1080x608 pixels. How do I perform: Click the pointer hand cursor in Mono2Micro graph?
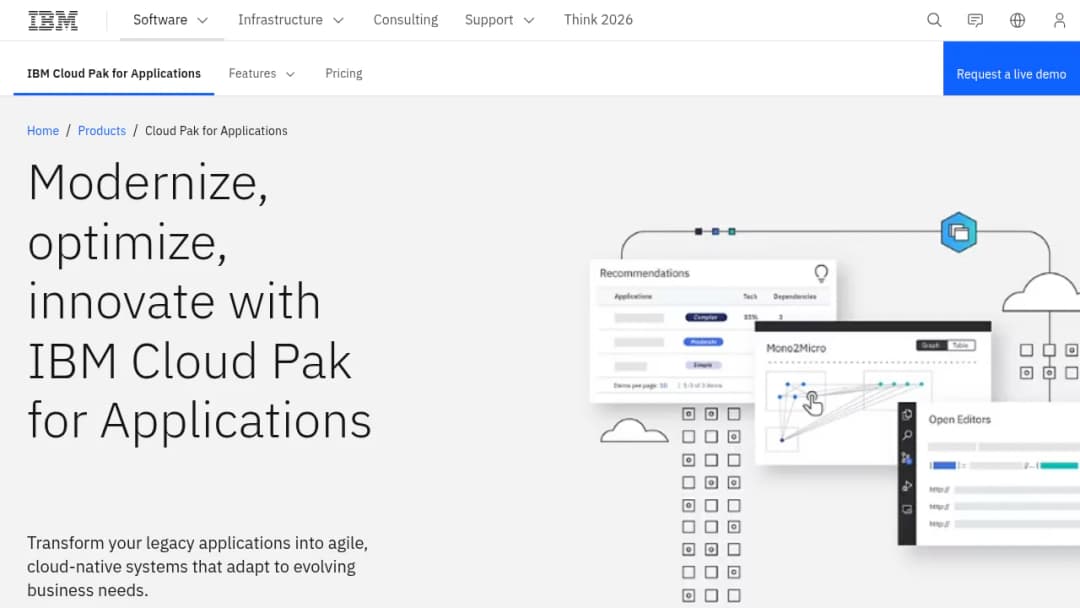coord(813,403)
